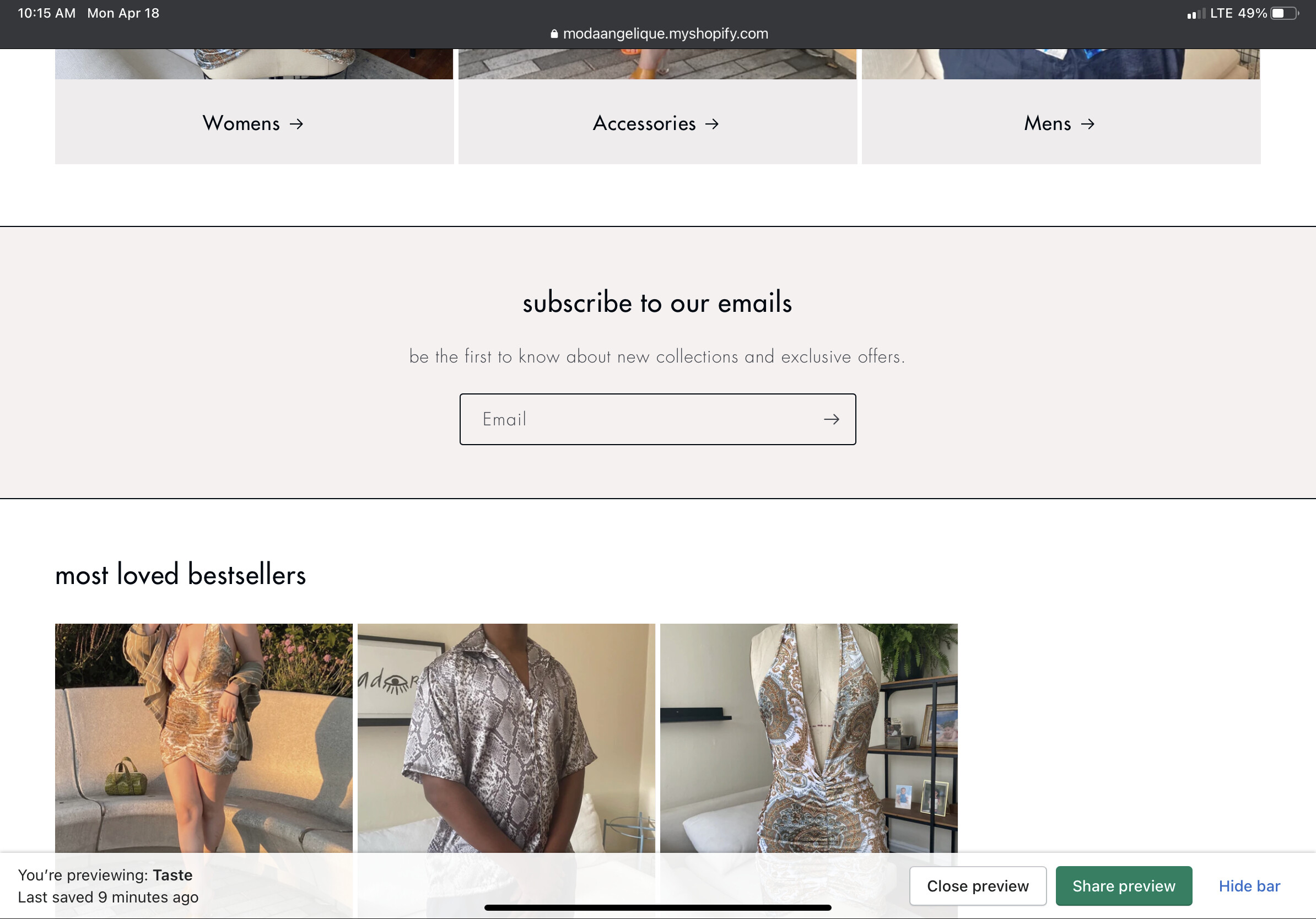Click the green Share preview button
Screen dimensions: 1316x919
pyautogui.click(x=1124, y=886)
